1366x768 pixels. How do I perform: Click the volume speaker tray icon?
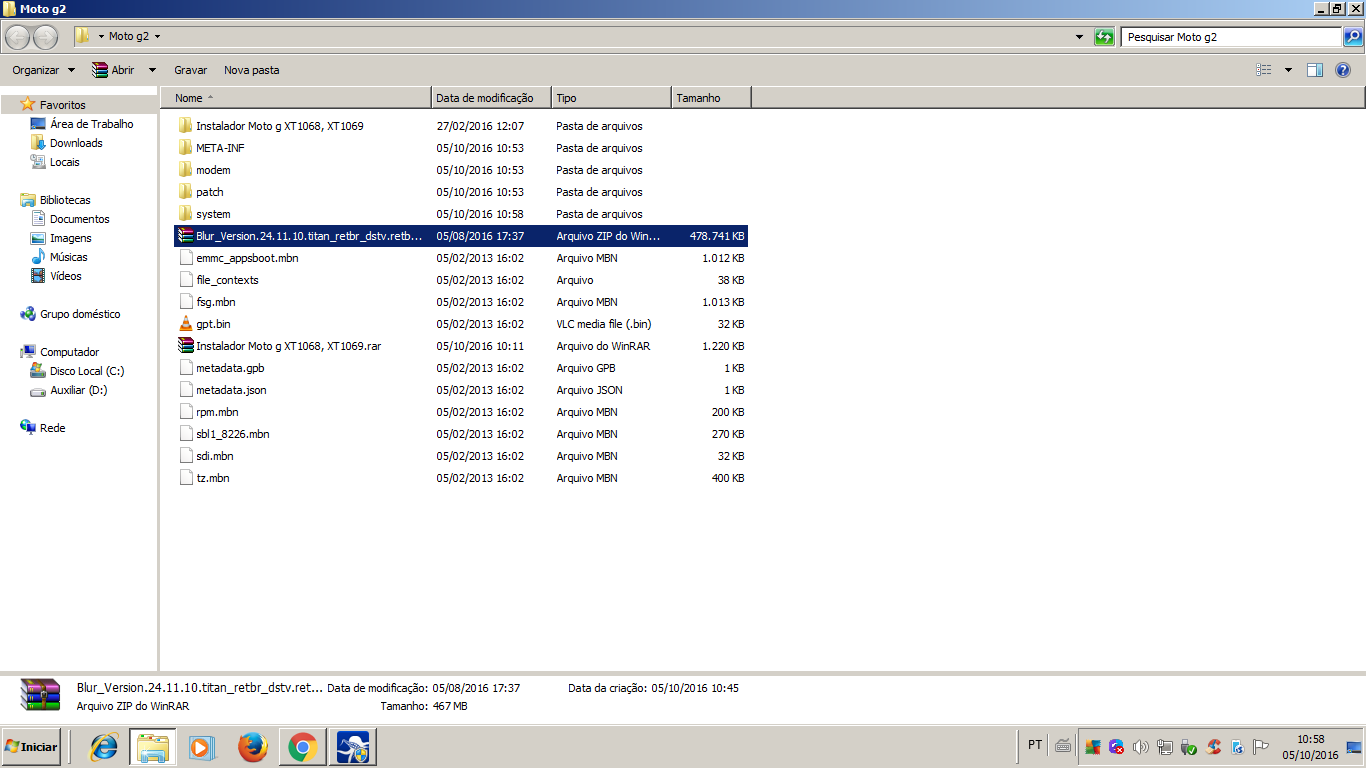pos(1141,746)
